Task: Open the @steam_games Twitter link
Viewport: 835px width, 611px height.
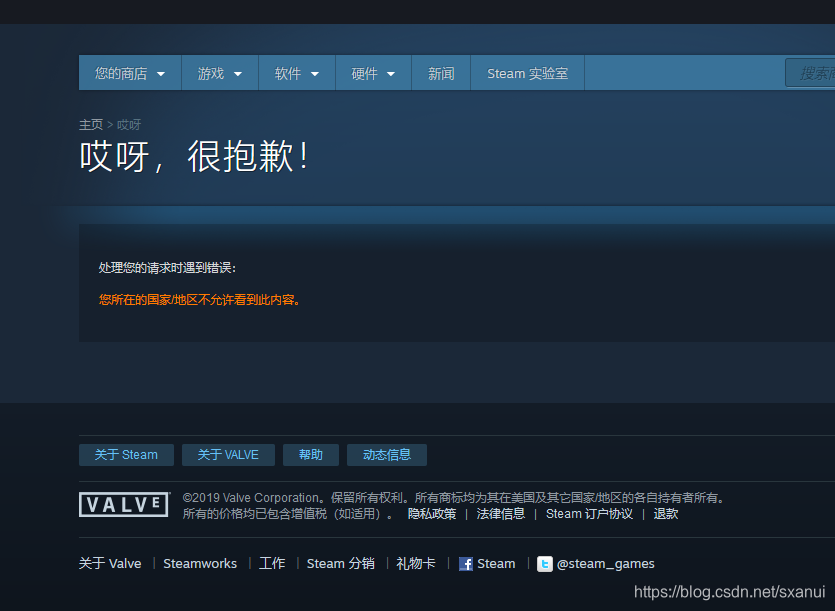Action: 605,564
